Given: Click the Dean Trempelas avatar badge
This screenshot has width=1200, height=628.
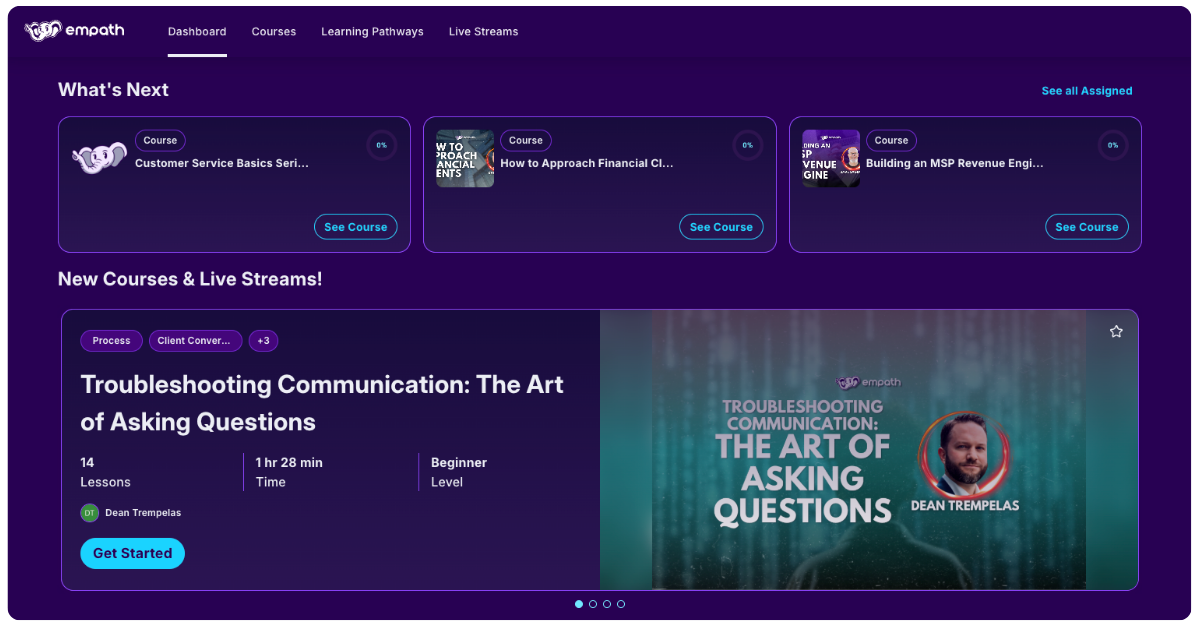Looking at the screenshot, I should [x=89, y=512].
